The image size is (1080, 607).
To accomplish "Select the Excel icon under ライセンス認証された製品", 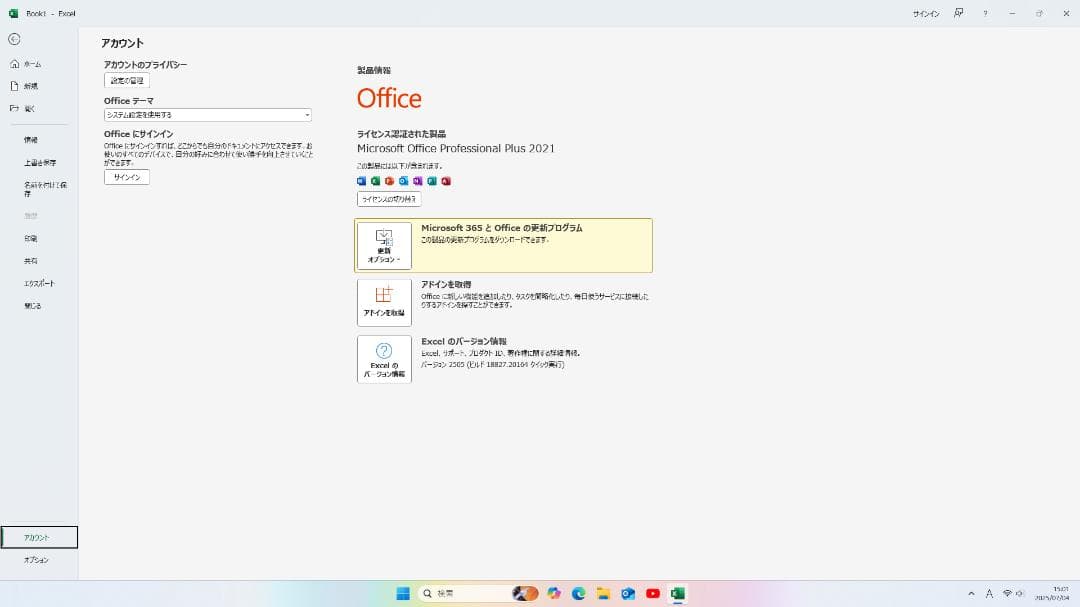I will [375, 181].
